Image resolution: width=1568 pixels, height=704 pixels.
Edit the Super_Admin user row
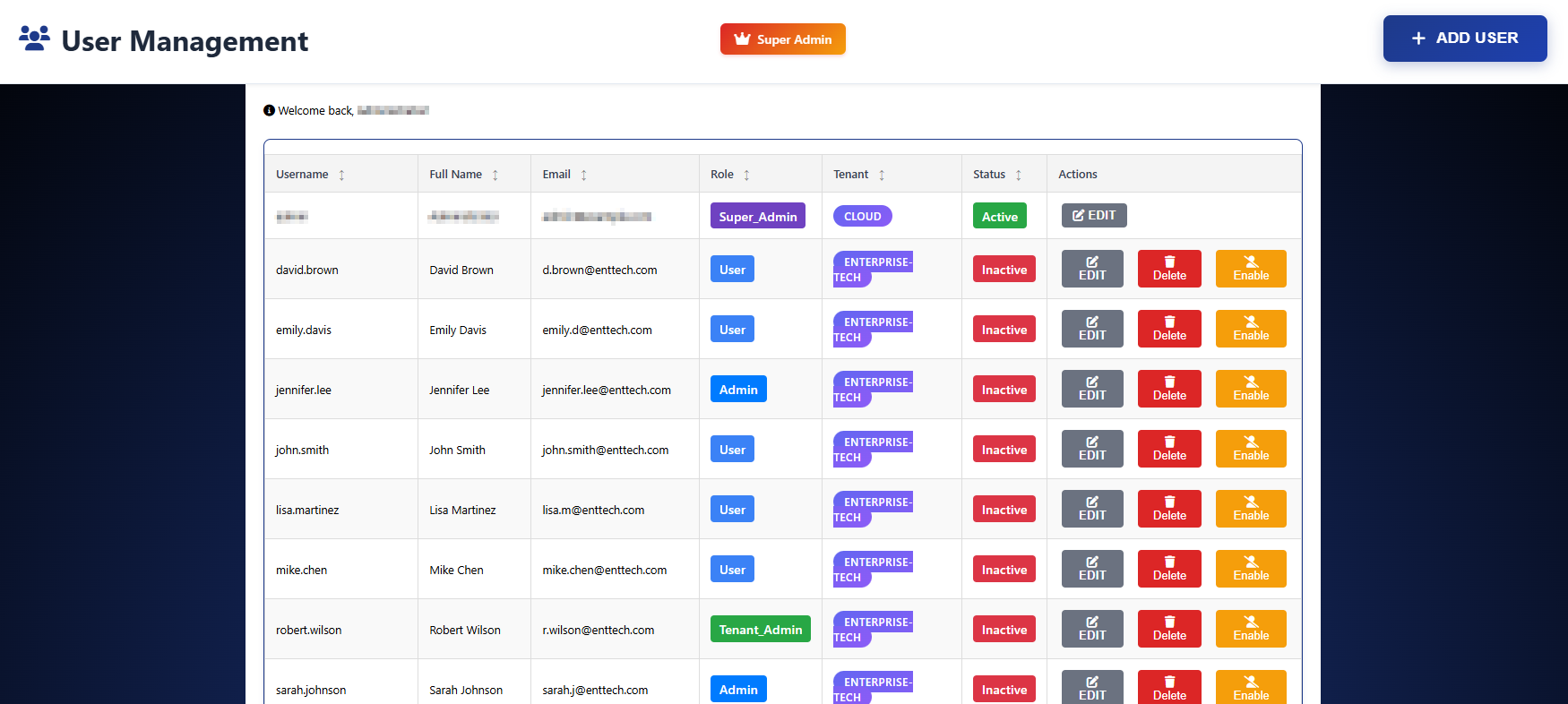pos(1093,216)
